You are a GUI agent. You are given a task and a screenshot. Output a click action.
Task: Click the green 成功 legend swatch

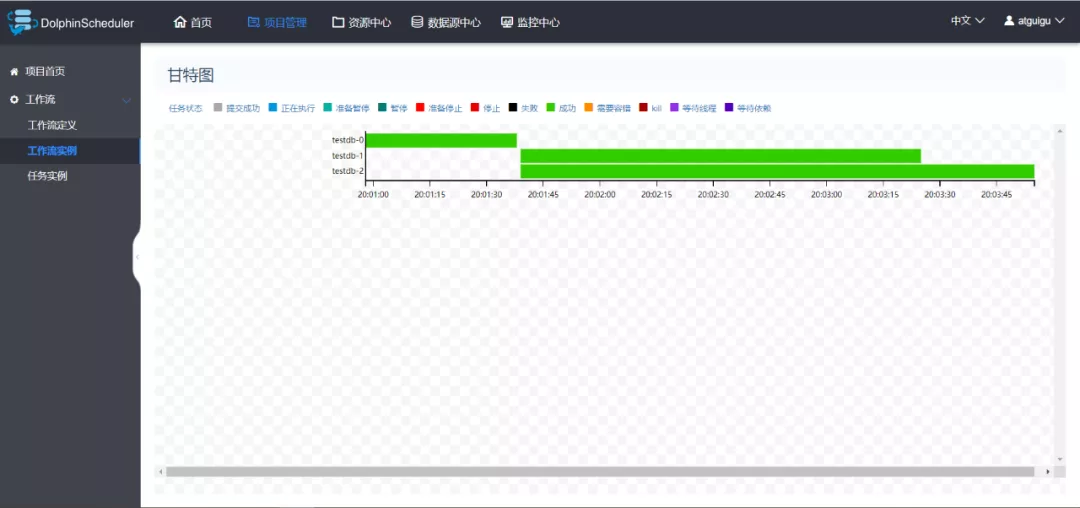551,108
